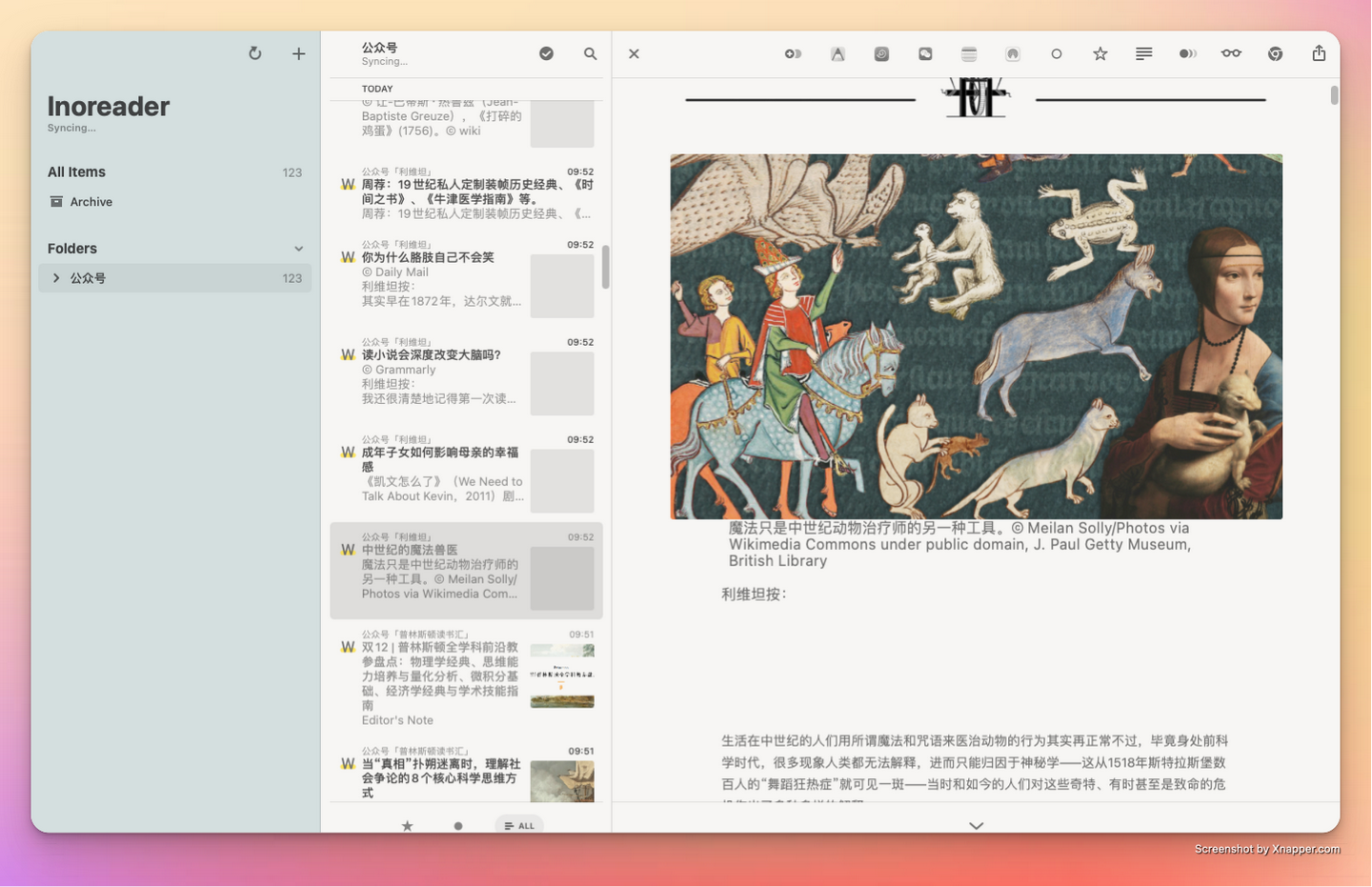
Task: Select the ALL filter at the bottom
Action: tap(518, 825)
